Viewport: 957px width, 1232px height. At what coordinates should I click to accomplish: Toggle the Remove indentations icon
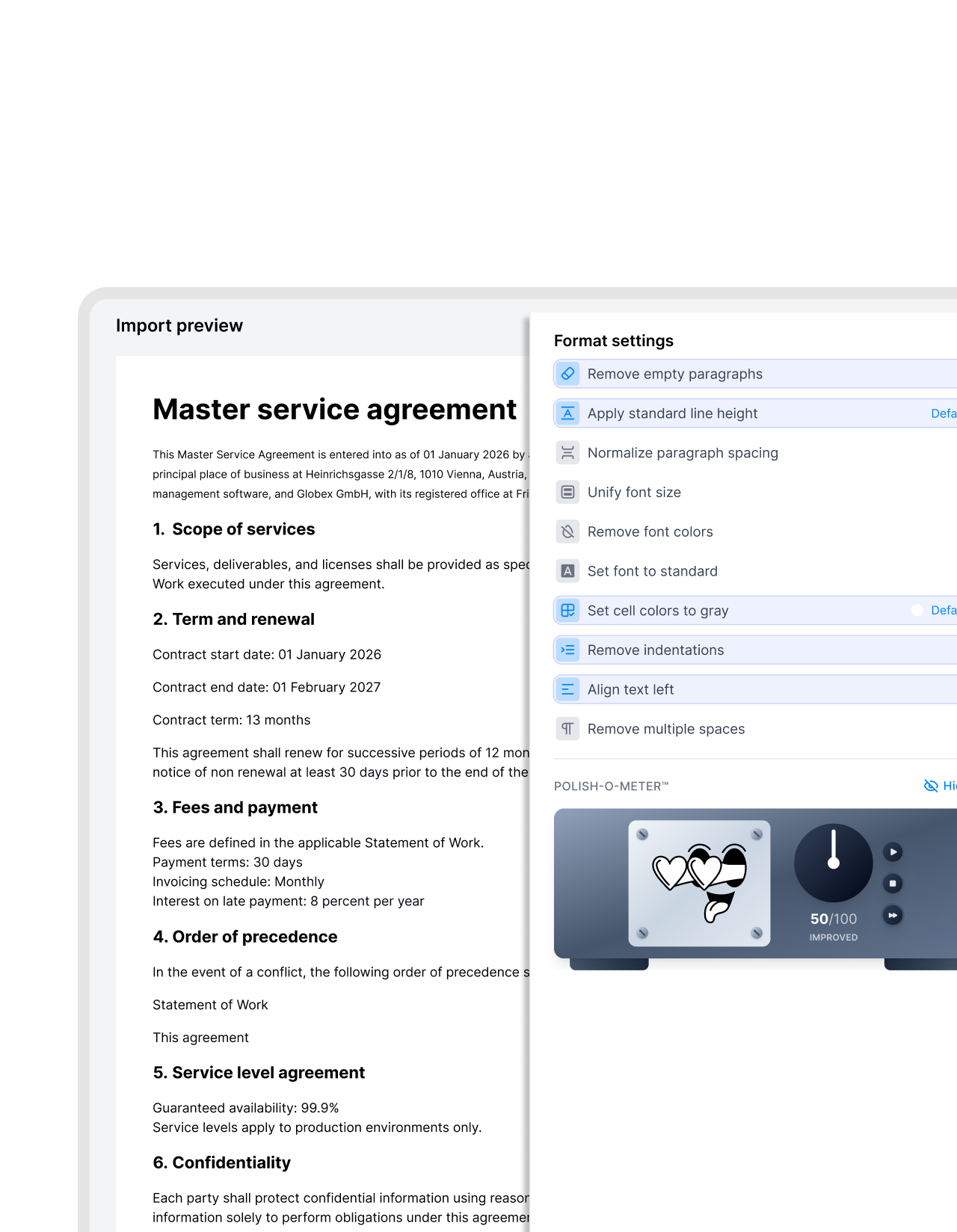click(568, 650)
